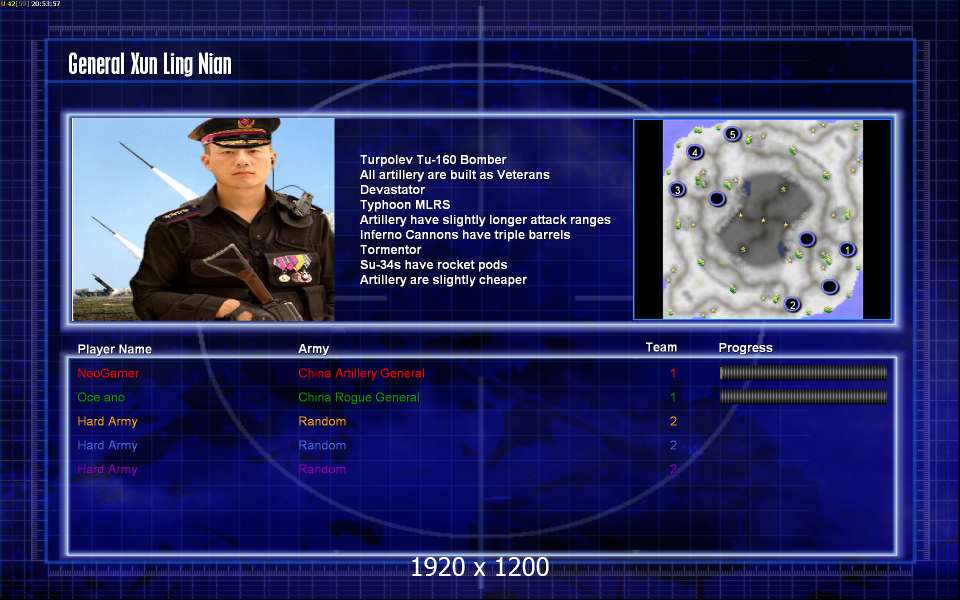The image size is (960, 600).
Task: Click Oce ano's loading progress bar
Action: coord(803,397)
